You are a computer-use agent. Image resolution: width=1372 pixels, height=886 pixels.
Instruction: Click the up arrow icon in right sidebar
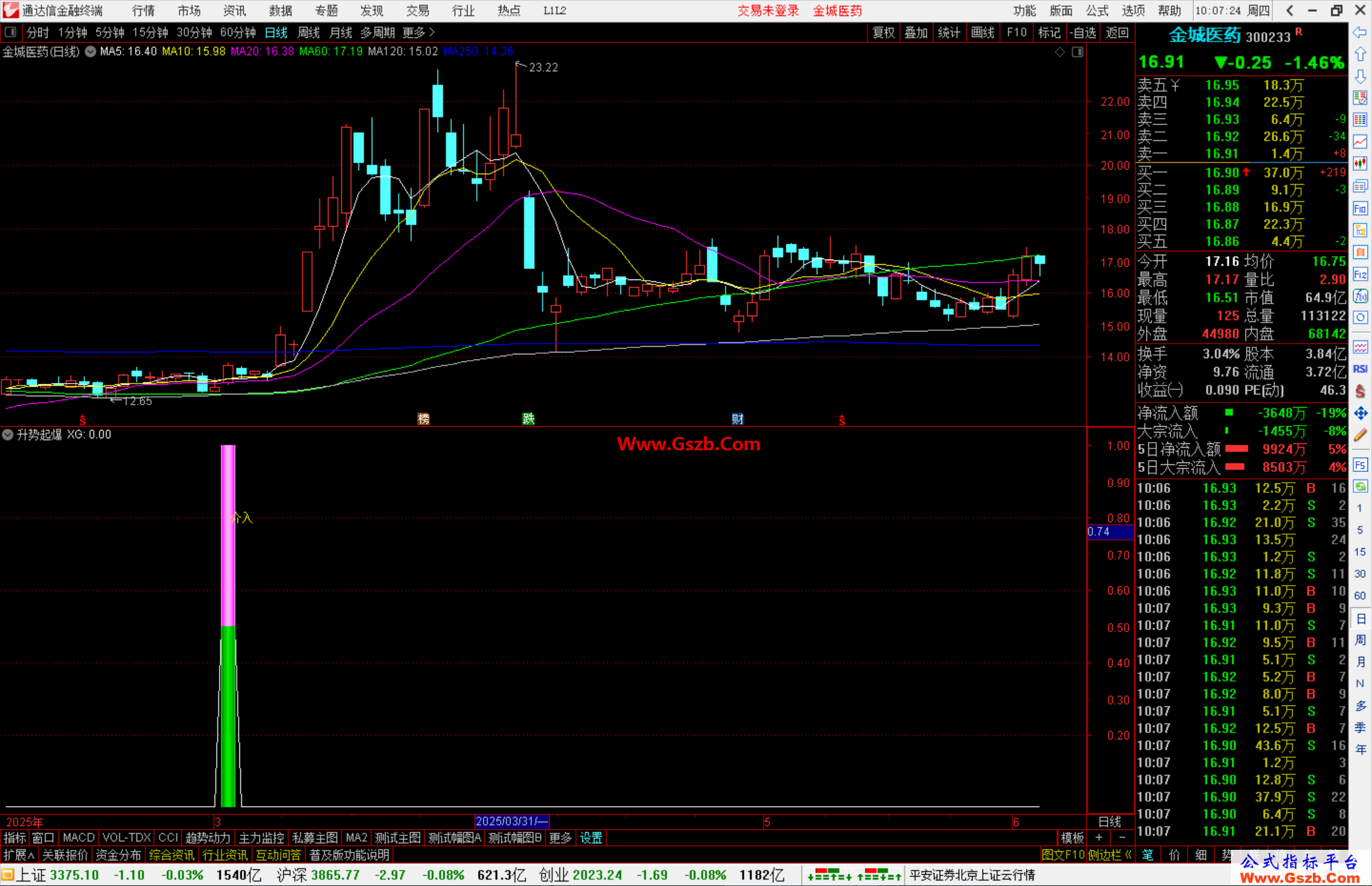pos(1360,55)
